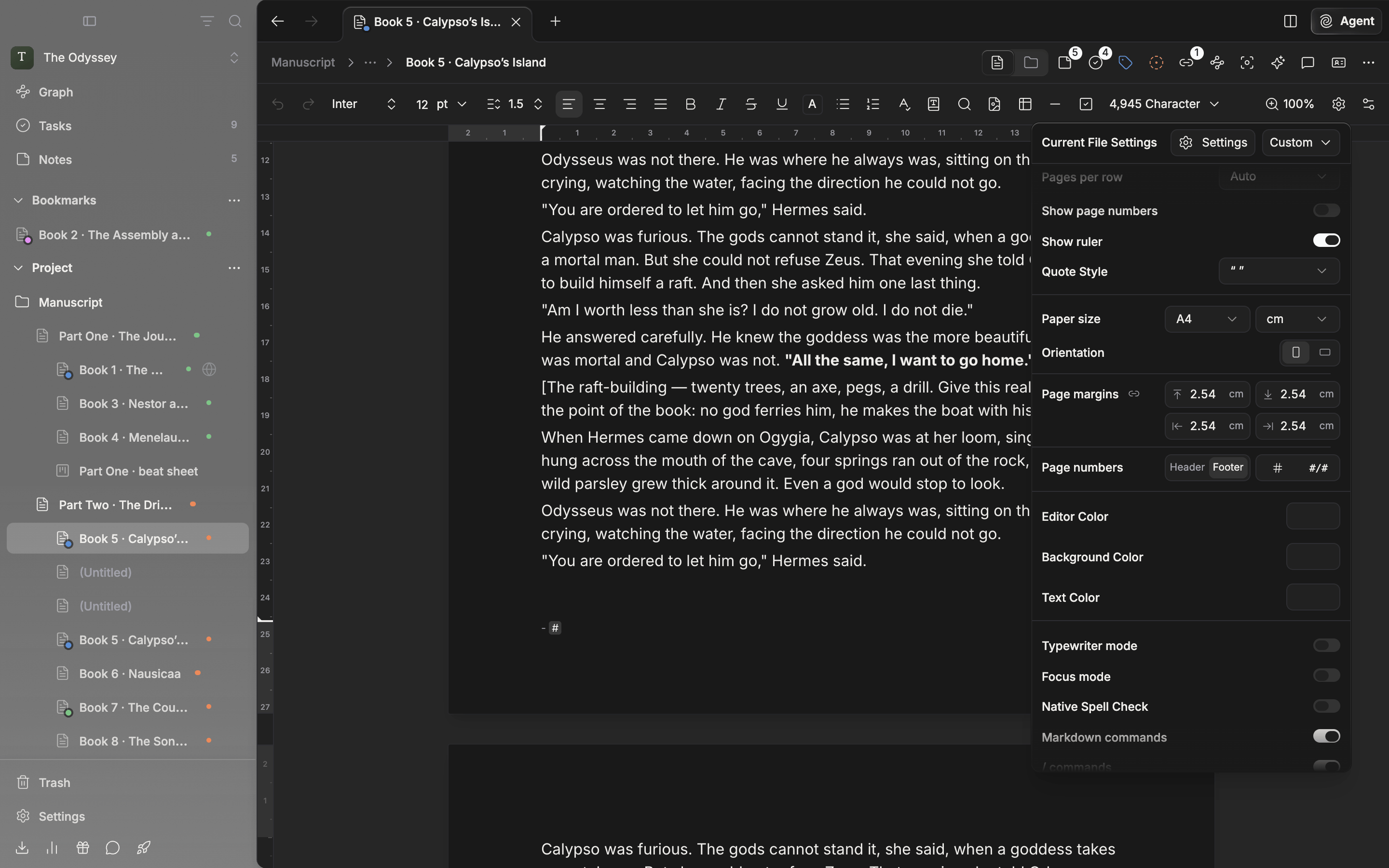This screenshot has height=868, width=1389.
Task: Select Footer for page numbers
Action: tap(1228, 467)
